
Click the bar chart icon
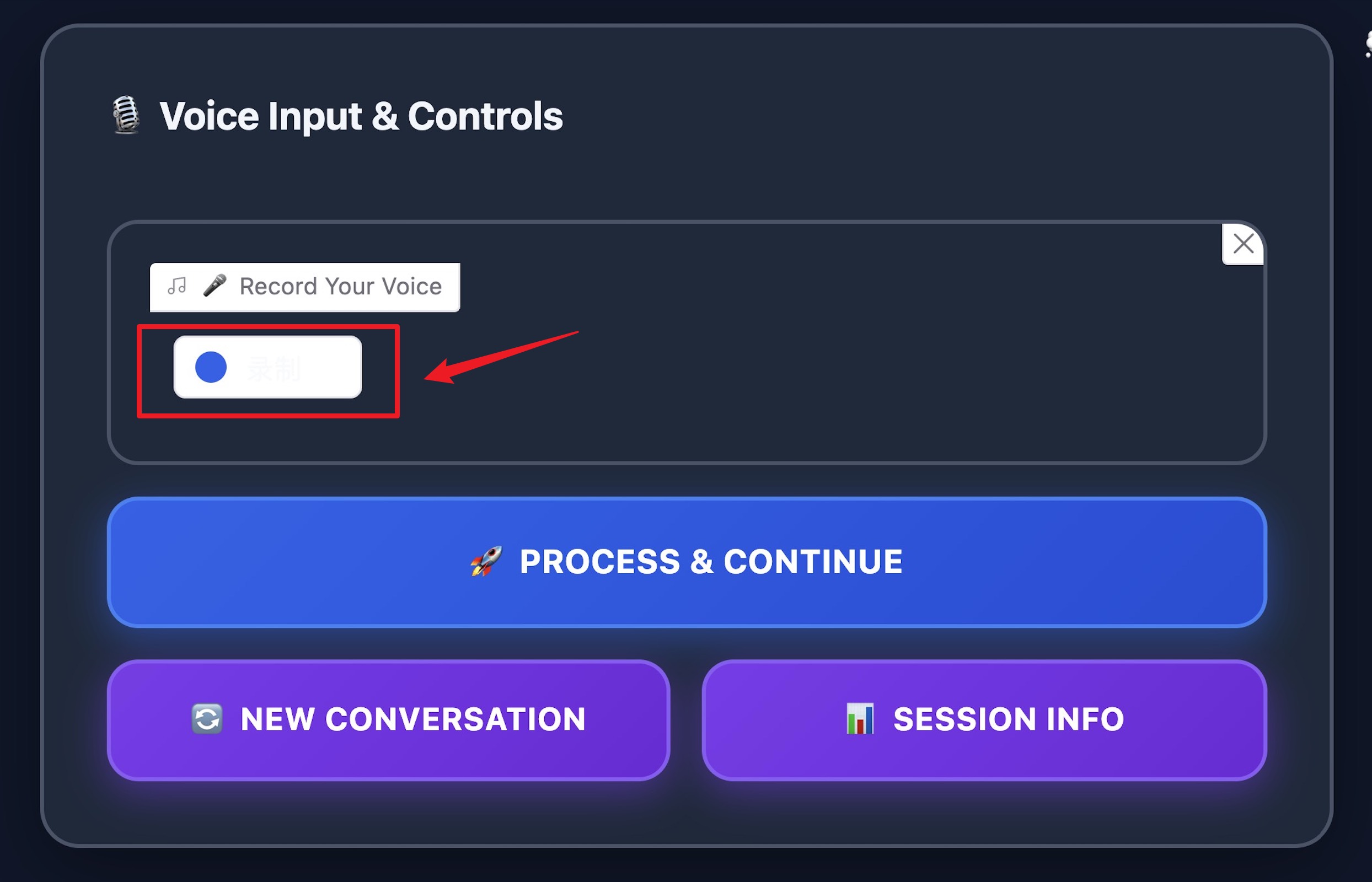click(x=860, y=718)
